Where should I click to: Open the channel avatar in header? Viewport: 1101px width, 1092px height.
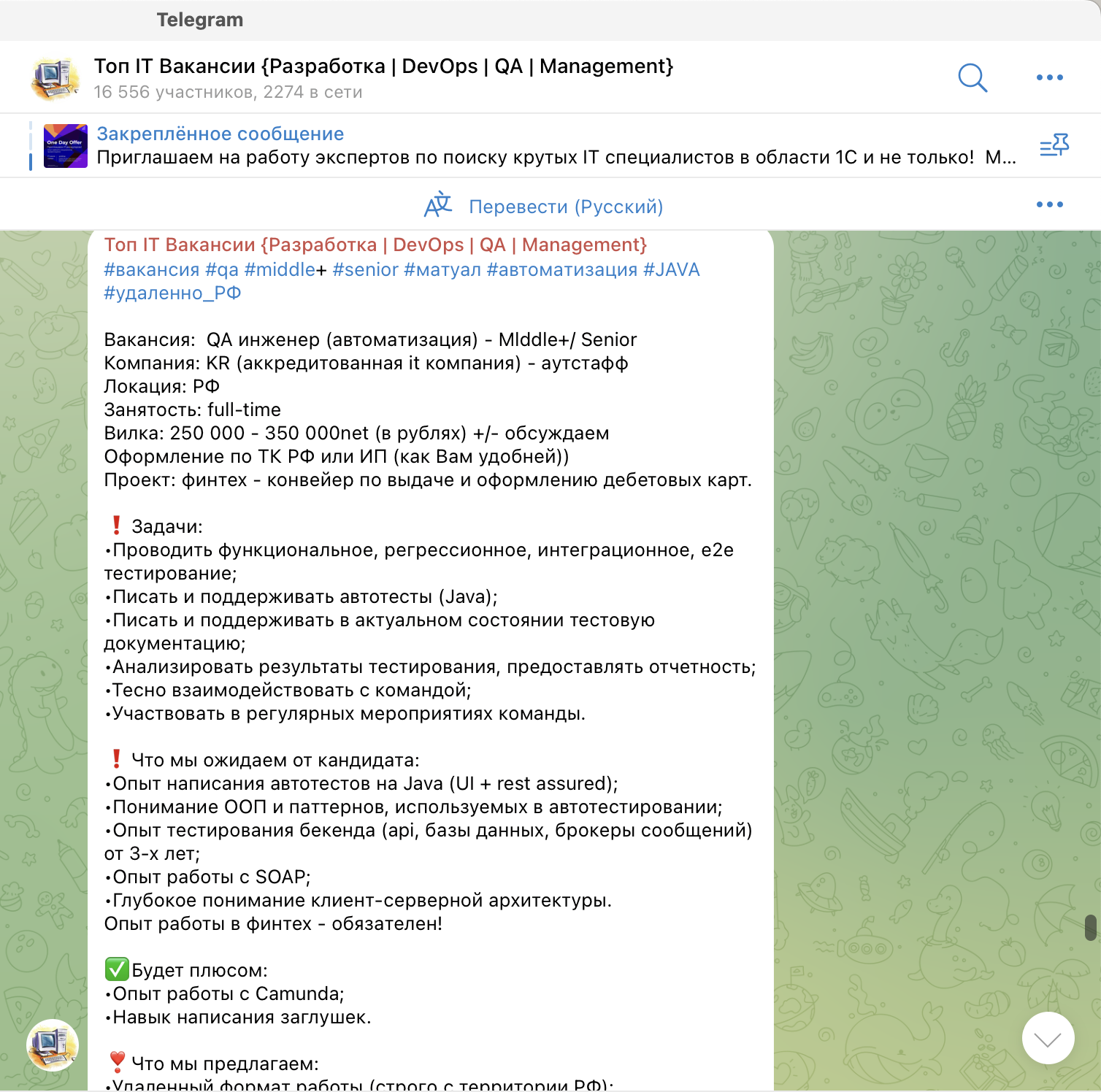tap(55, 77)
